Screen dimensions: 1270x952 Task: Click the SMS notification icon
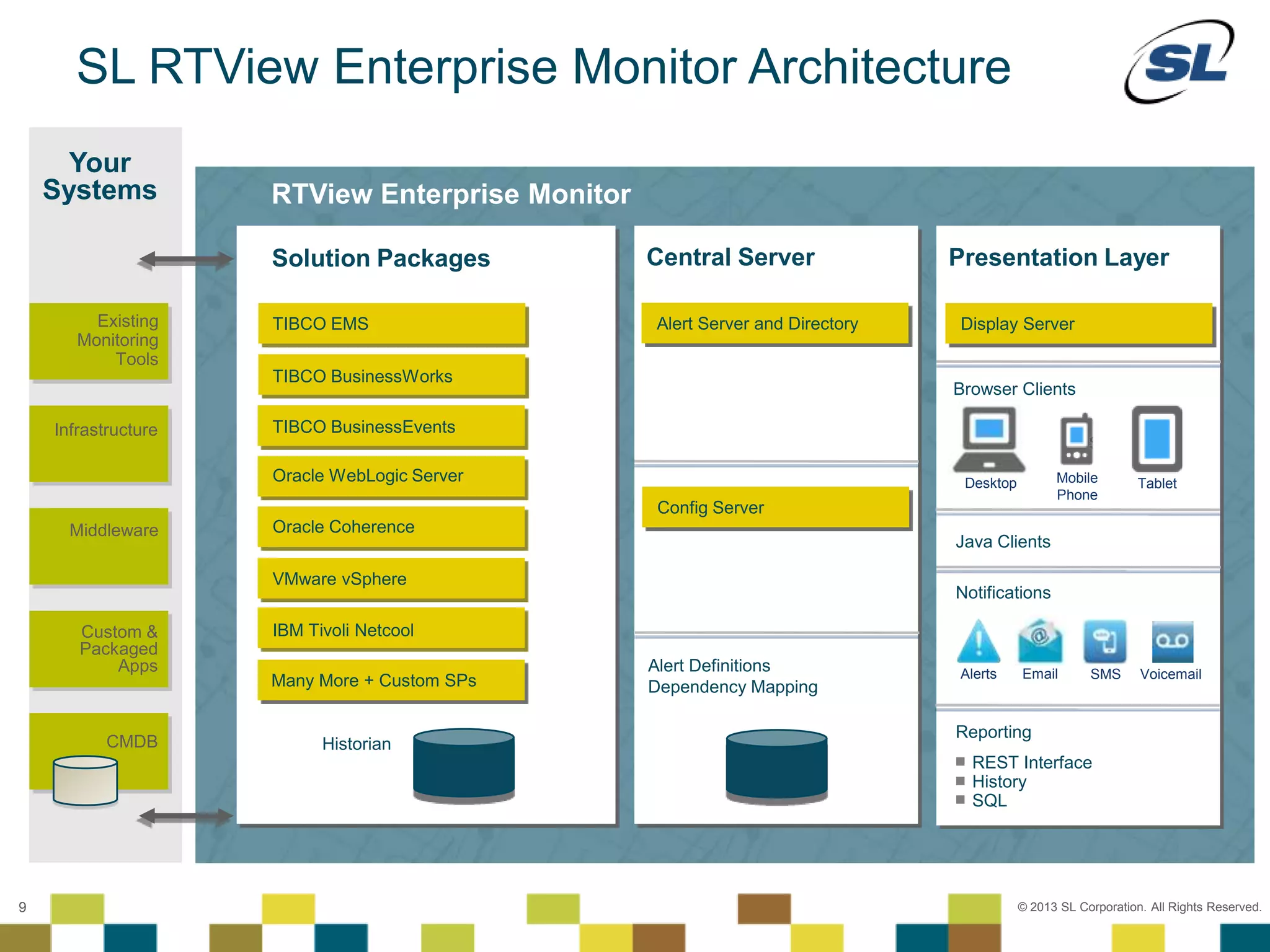pos(1104,641)
